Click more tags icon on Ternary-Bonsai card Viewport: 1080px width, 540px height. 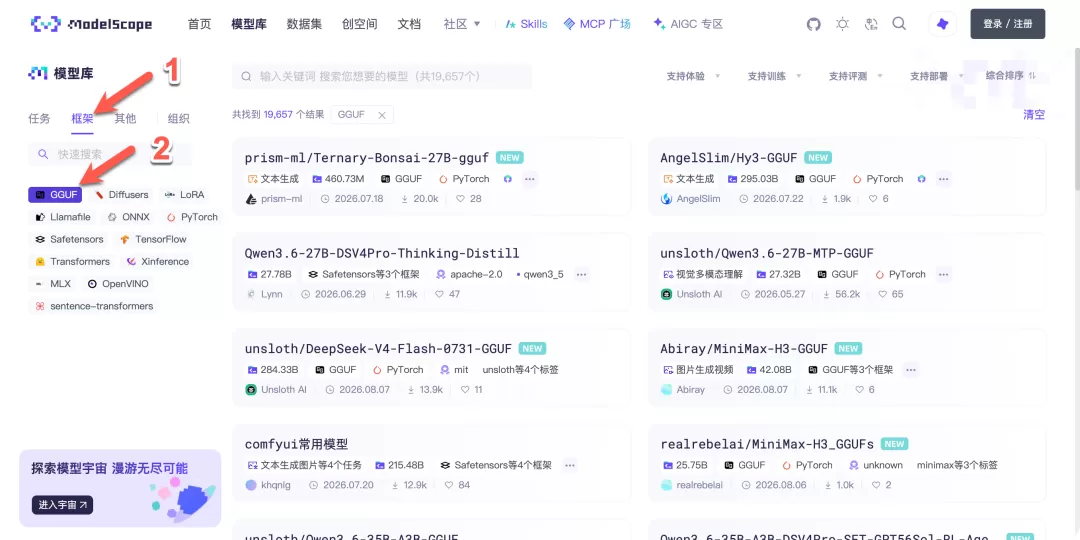coord(530,179)
